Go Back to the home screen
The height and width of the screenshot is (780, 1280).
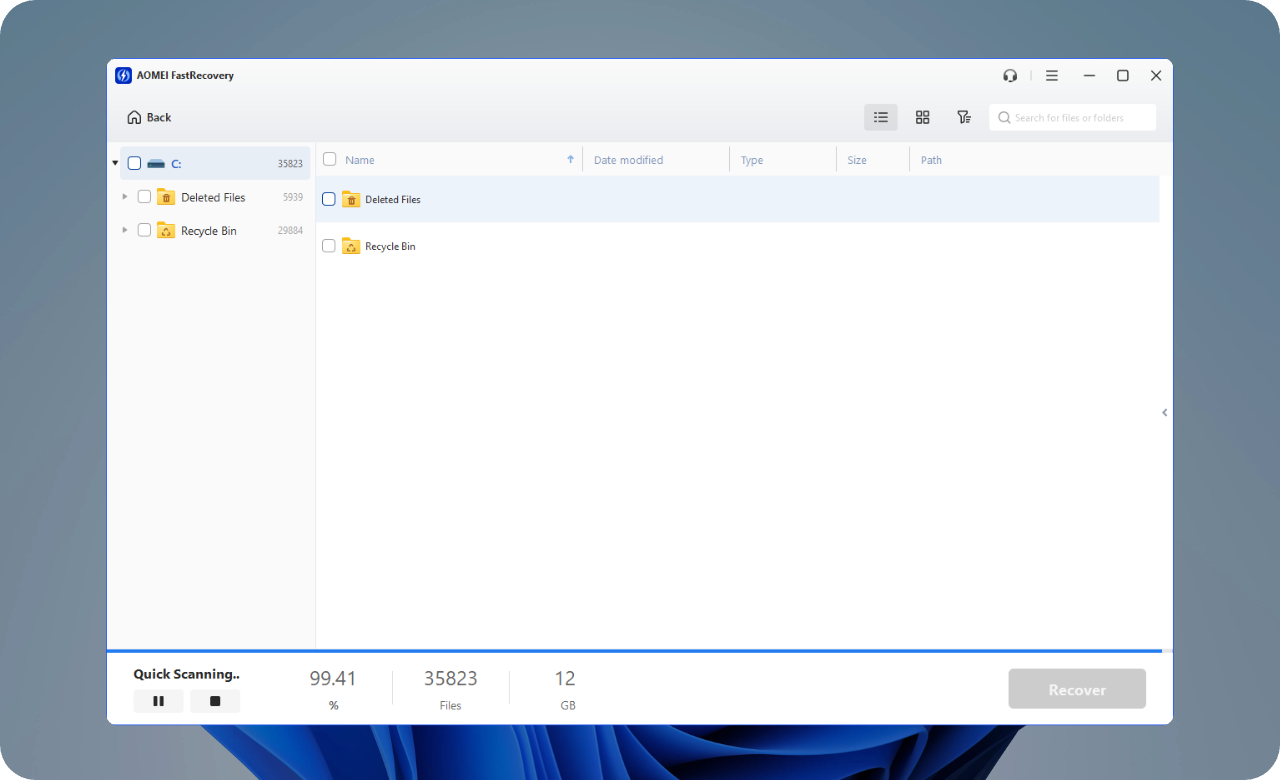[149, 117]
